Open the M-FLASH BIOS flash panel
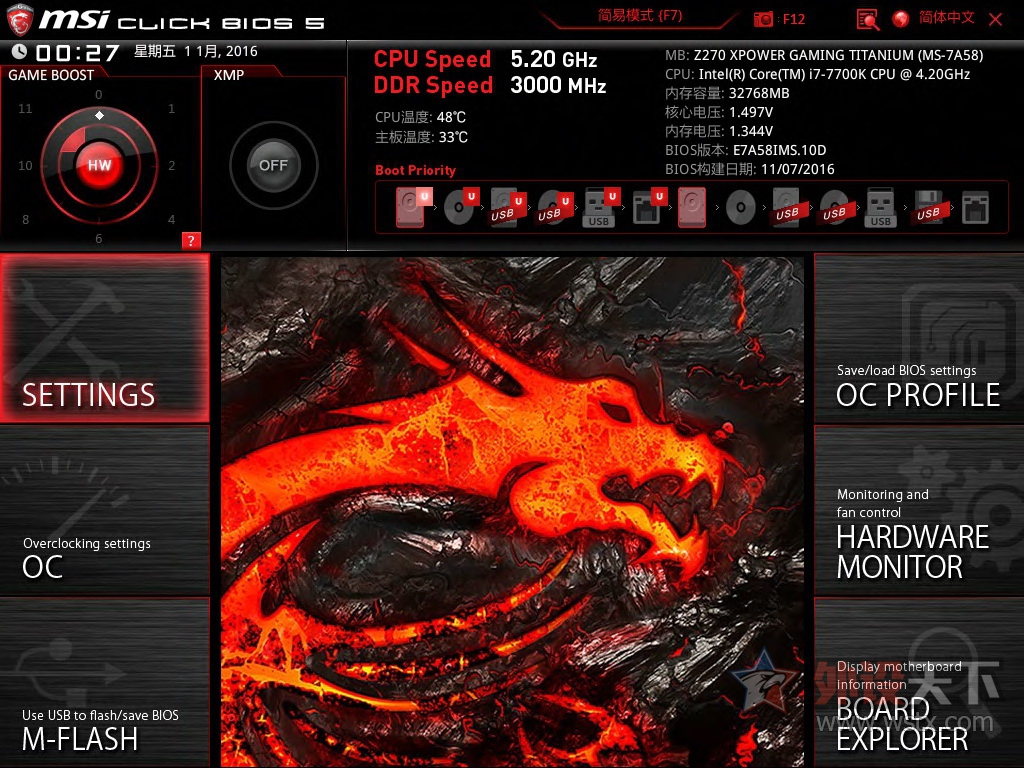1024x768 pixels. [105, 683]
